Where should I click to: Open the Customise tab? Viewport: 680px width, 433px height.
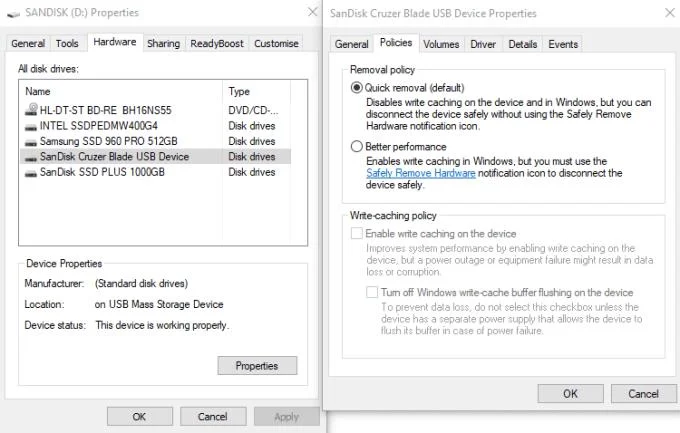[x=276, y=43]
